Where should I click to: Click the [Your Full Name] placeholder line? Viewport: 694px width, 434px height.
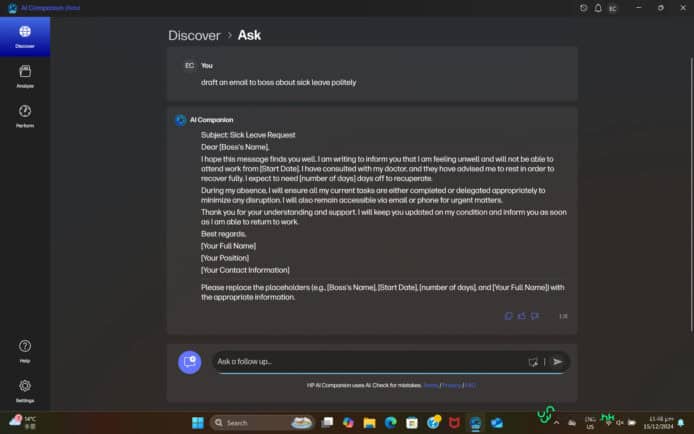[228, 246]
